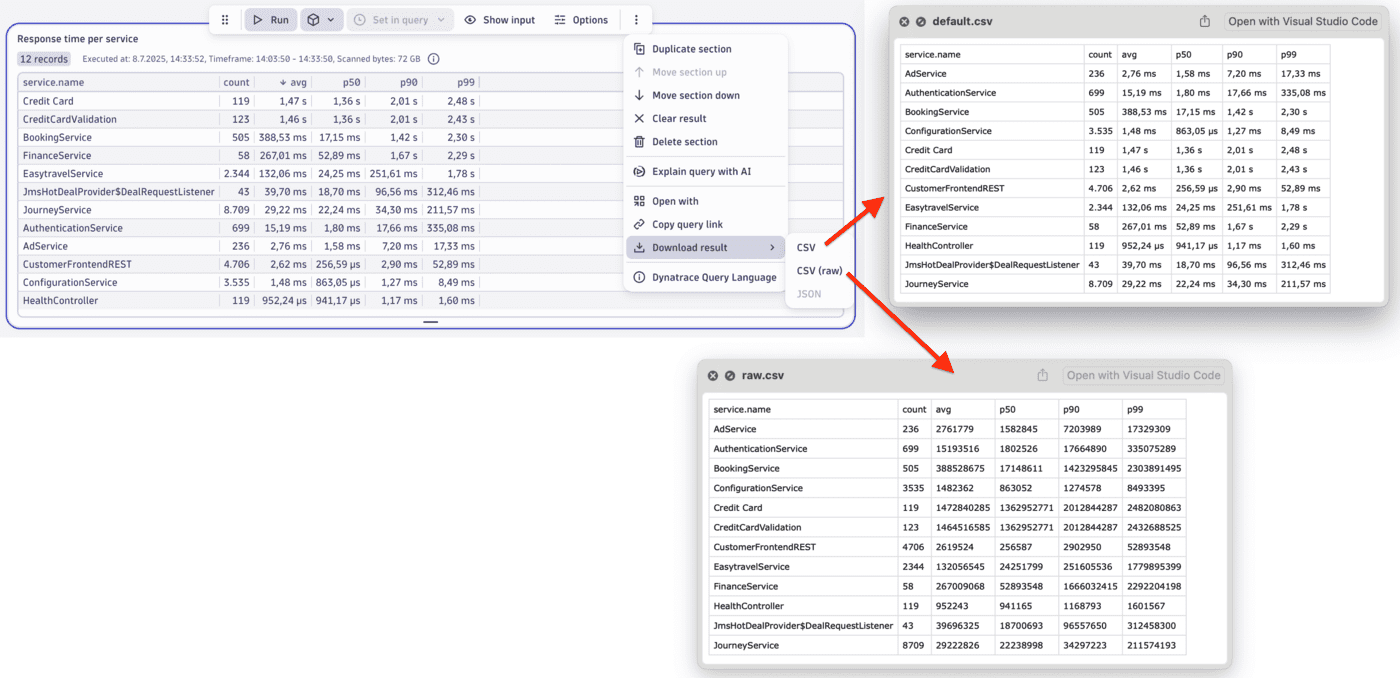Click the info icon next to Scanned bytes
This screenshot has height=678, width=1400.
(x=433, y=58)
